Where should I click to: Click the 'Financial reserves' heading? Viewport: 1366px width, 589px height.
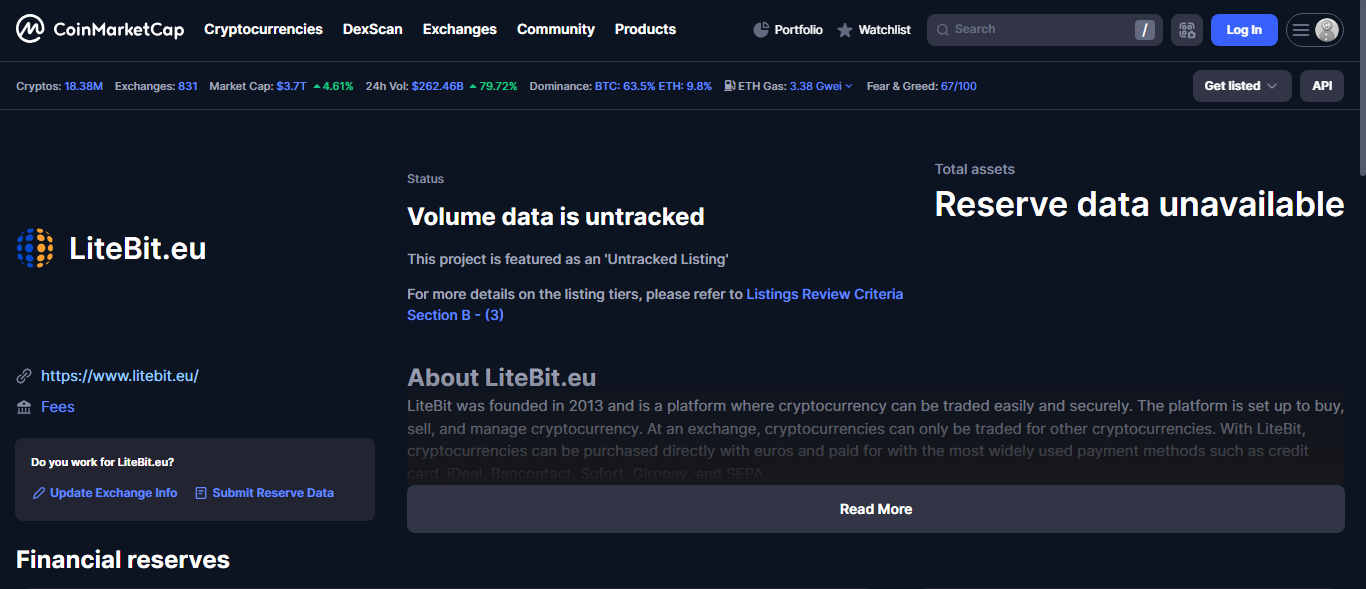pyautogui.click(x=123, y=560)
